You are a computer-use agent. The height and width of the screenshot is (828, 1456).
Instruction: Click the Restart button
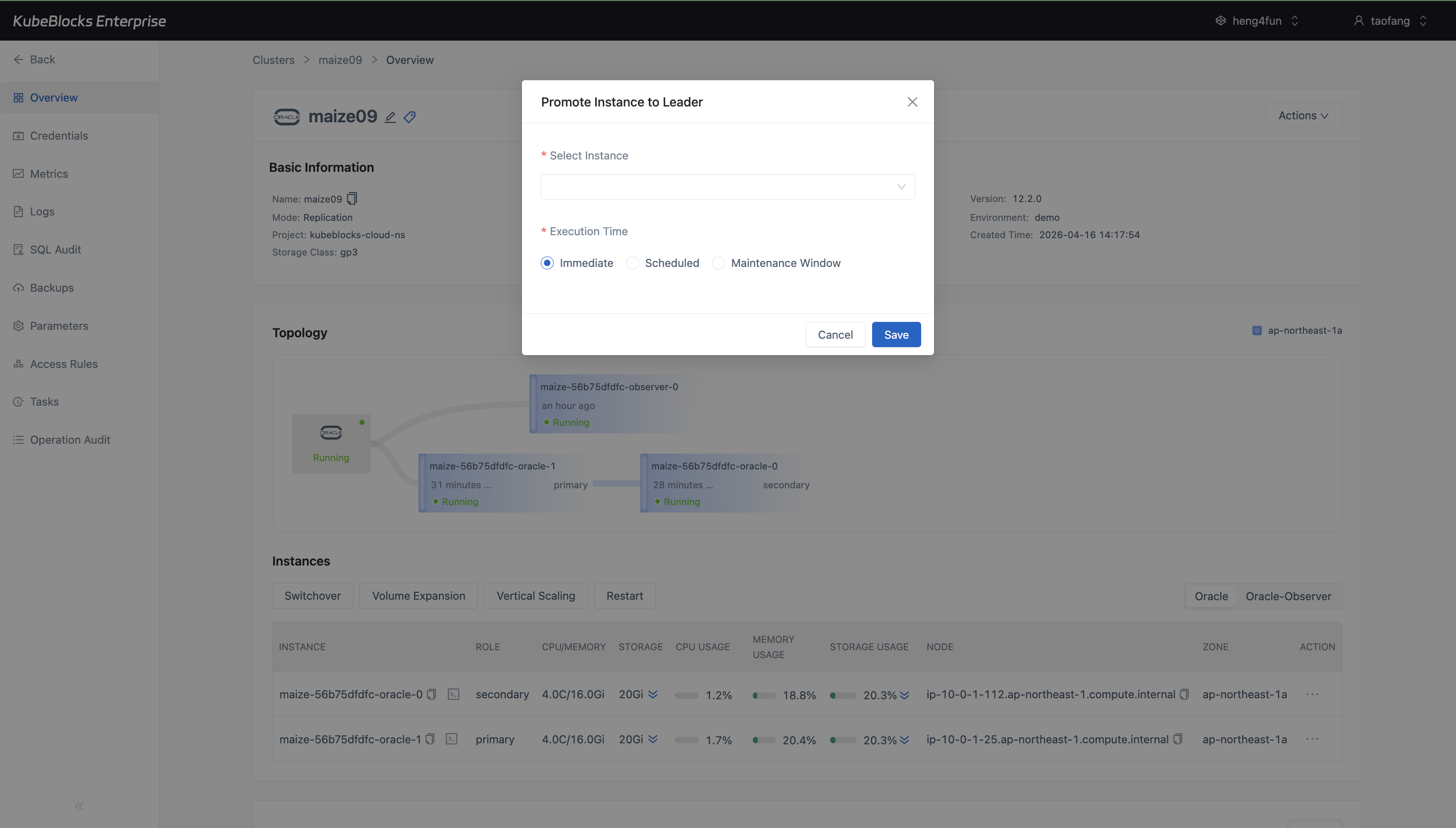tap(625, 595)
